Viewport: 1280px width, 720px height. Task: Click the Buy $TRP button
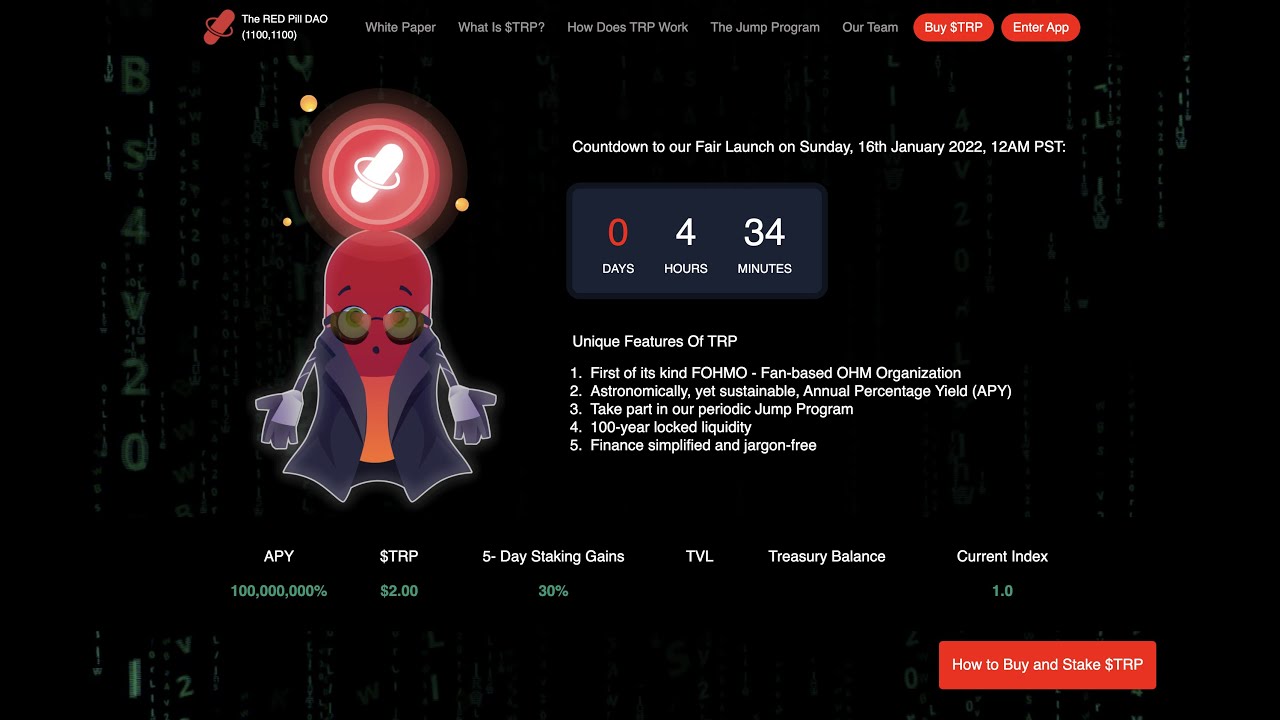click(x=953, y=27)
